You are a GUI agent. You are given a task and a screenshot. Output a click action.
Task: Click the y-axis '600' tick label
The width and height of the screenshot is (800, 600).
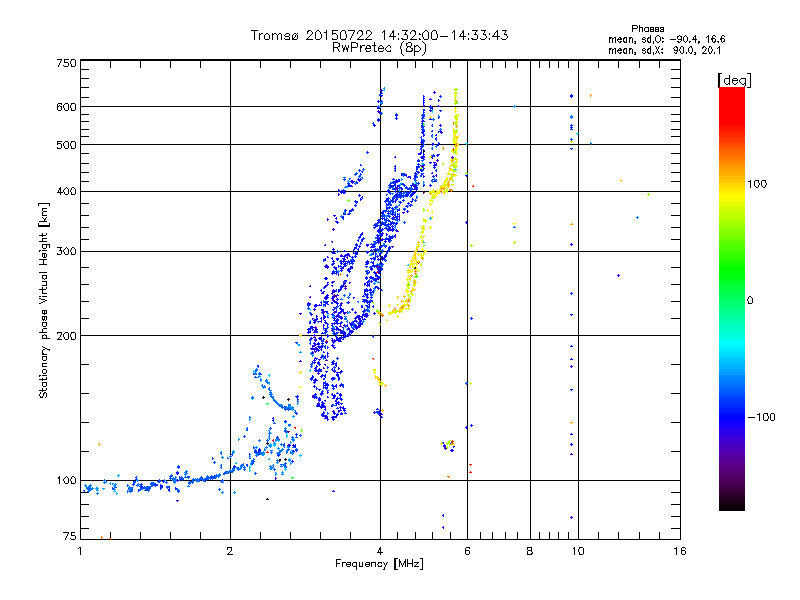[x=66, y=107]
